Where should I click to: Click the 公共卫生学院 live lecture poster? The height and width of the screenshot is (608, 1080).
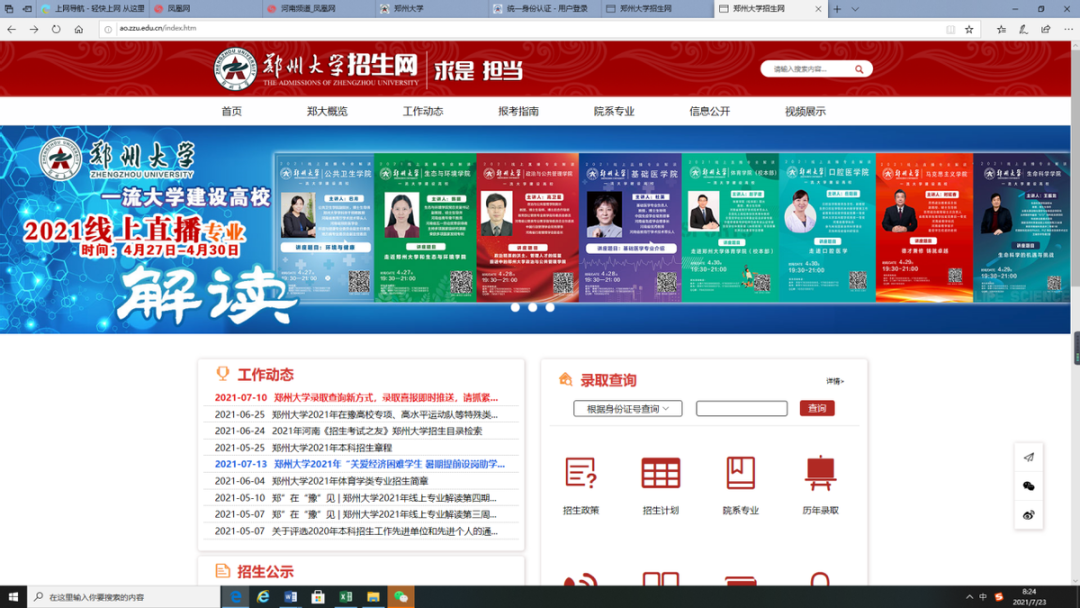pos(324,227)
